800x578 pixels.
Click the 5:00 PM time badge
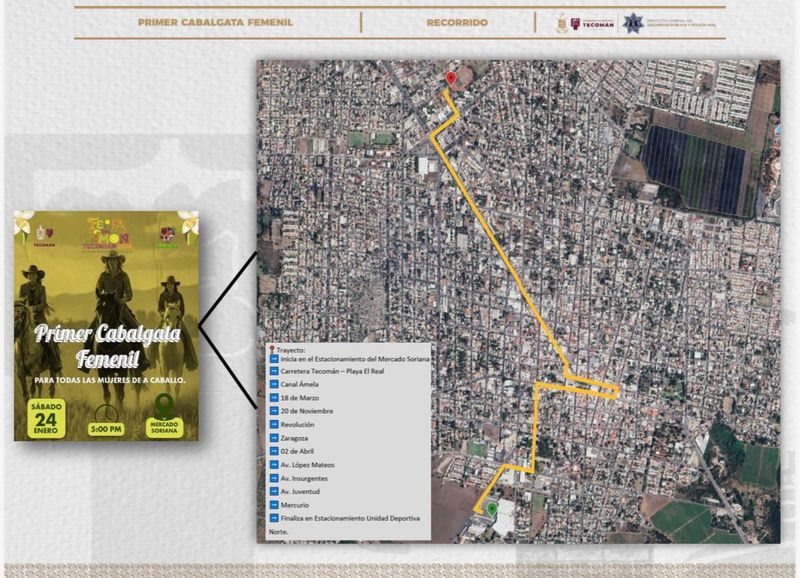click(104, 430)
